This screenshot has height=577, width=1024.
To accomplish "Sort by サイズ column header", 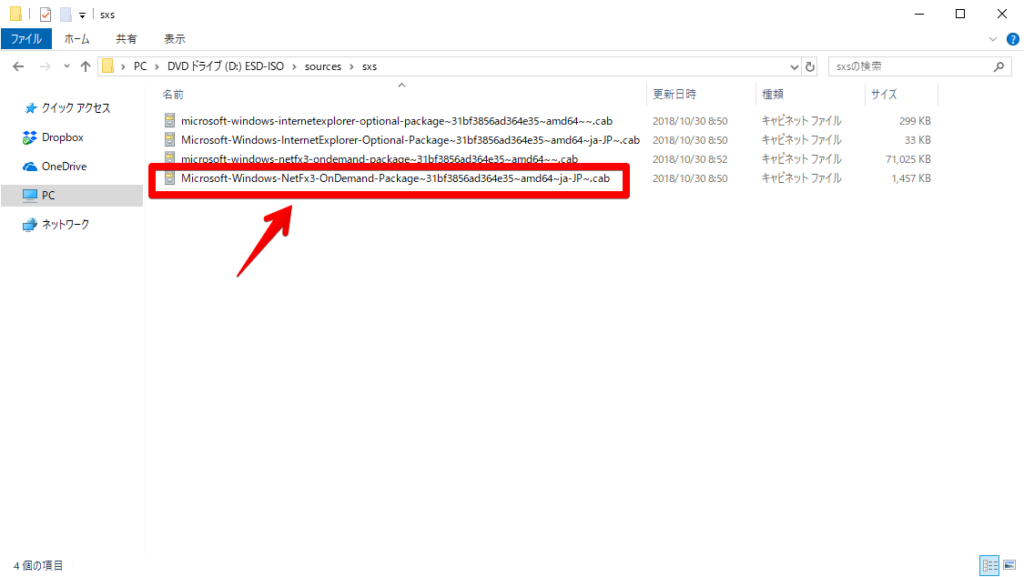I will coord(884,95).
